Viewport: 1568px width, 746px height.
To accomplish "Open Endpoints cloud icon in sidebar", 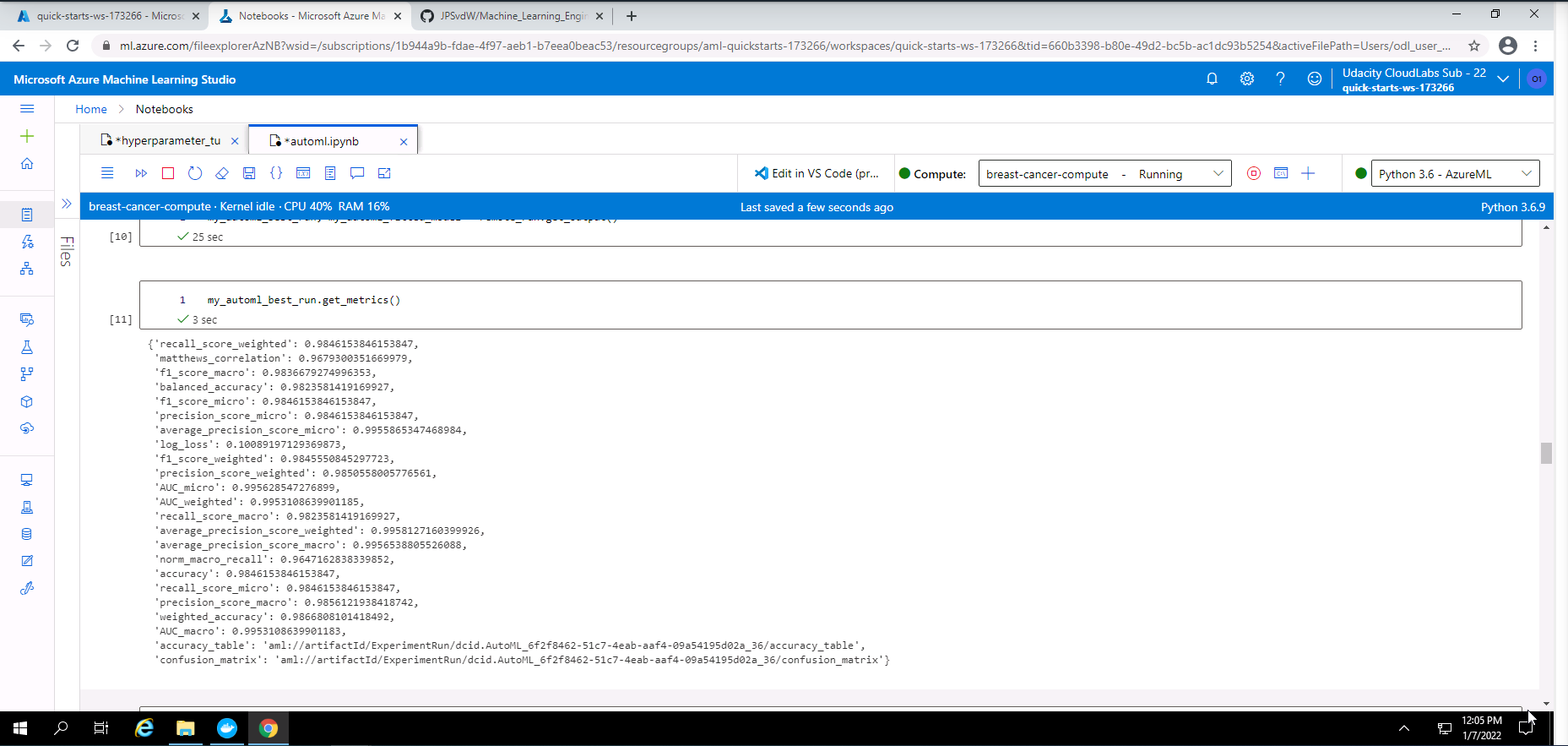I will point(27,428).
